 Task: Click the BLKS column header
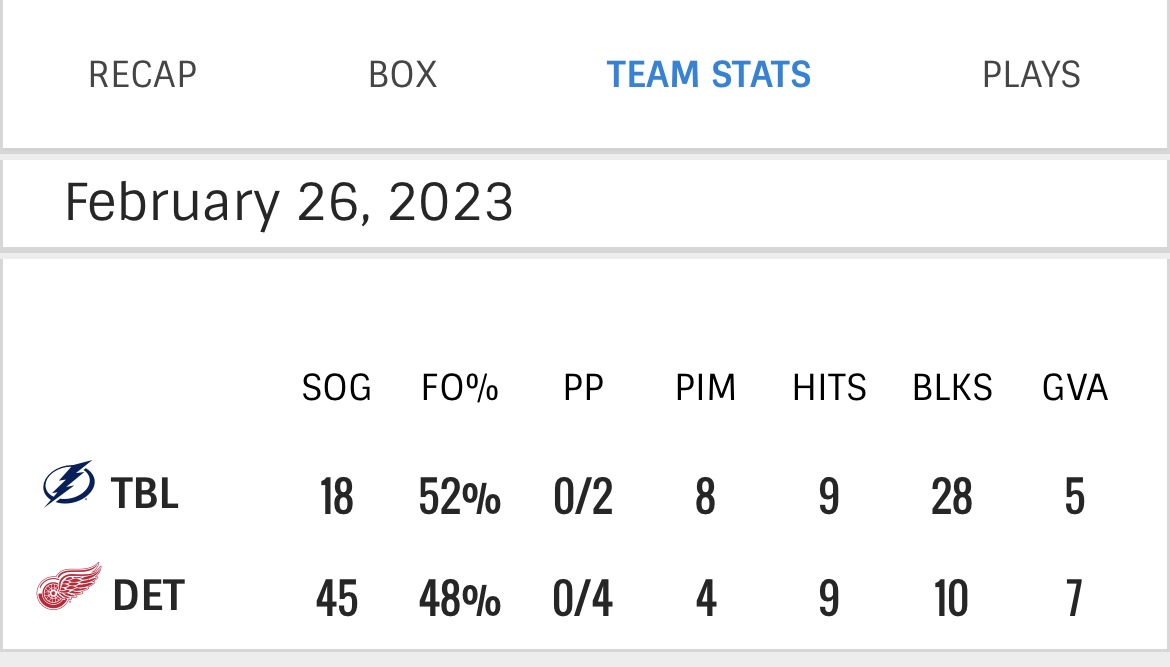(952, 388)
